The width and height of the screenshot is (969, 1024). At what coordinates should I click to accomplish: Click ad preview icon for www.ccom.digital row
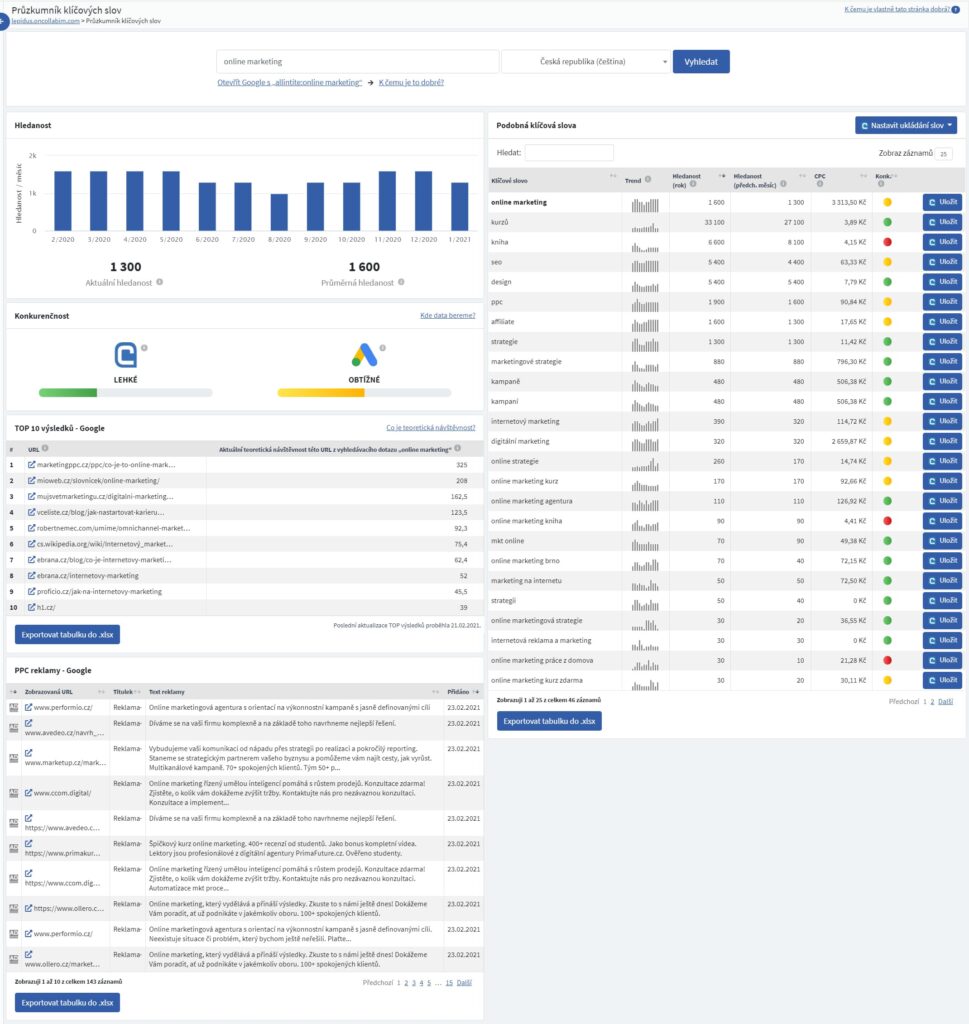pos(14,793)
